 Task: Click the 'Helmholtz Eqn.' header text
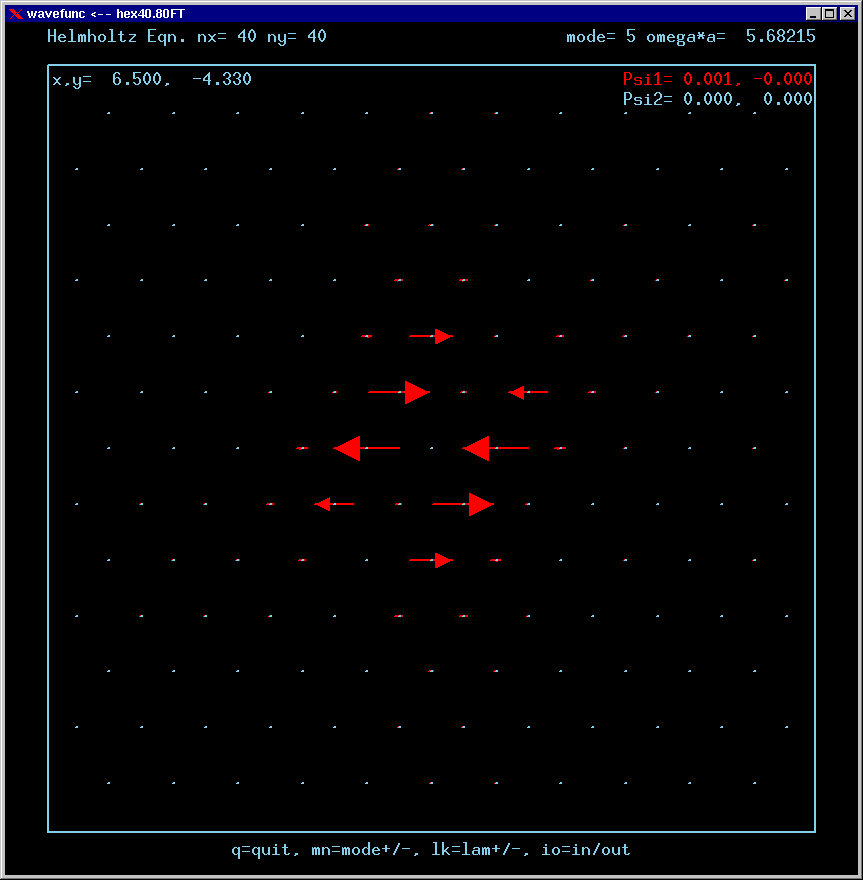click(116, 36)
